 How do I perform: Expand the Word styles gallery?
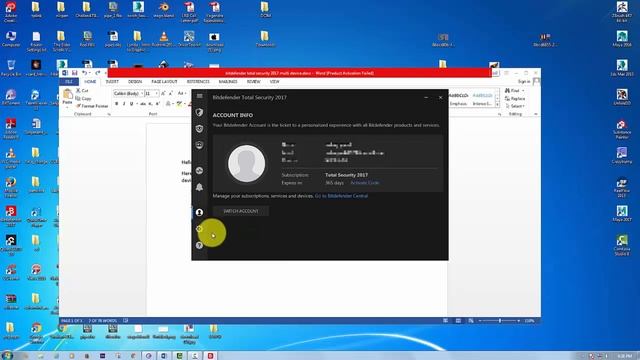coord(497,105)
